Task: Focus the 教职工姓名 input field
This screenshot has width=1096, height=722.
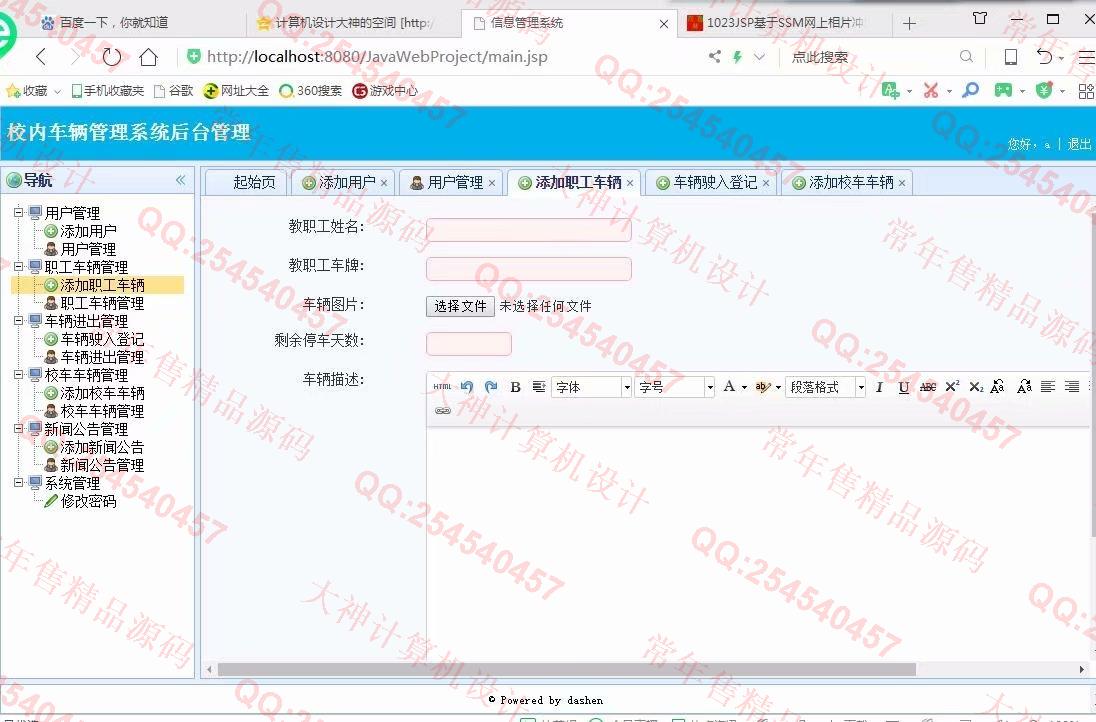Action: click(529, 229)
